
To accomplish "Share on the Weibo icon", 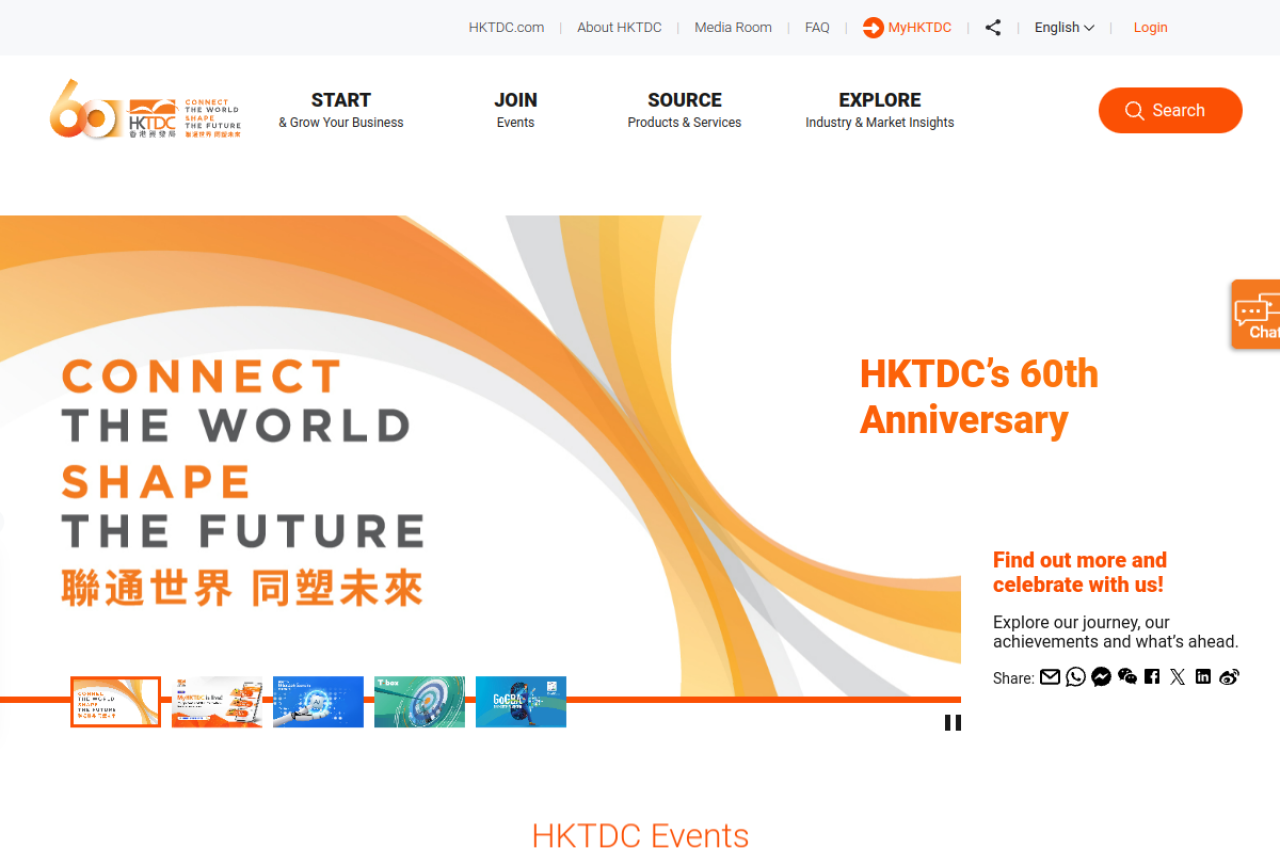I will pyautogui.click(x=1229, y=677).
